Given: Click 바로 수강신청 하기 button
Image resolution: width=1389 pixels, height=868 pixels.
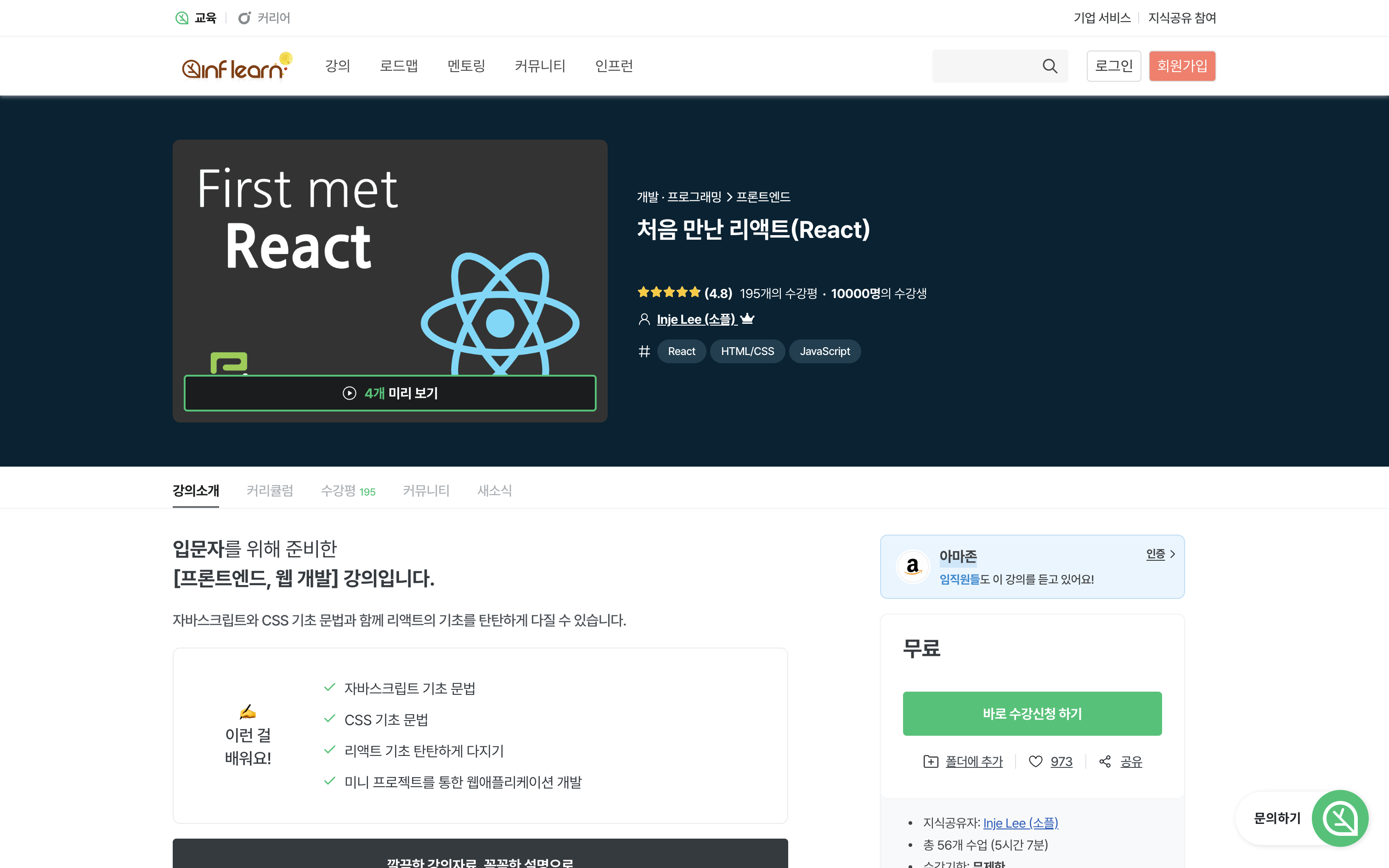Looking at the screenshot, I should point(1032,714).
